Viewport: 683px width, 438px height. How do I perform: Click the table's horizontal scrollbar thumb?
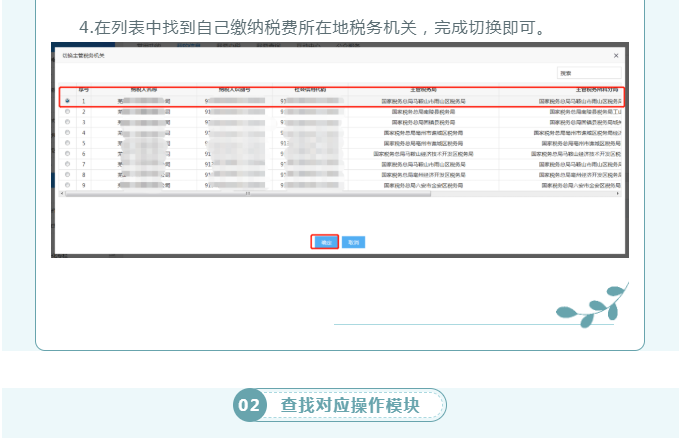(247, 194)
